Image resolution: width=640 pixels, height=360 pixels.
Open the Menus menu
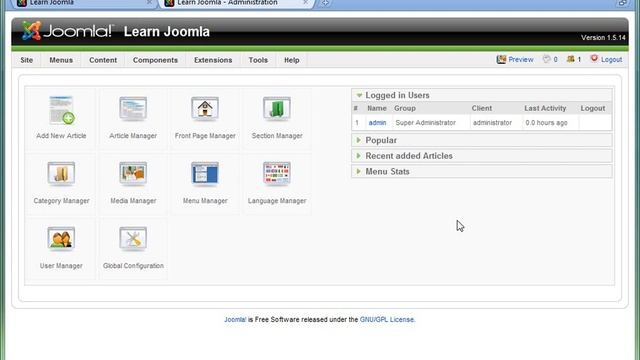[x=61, y=60]
